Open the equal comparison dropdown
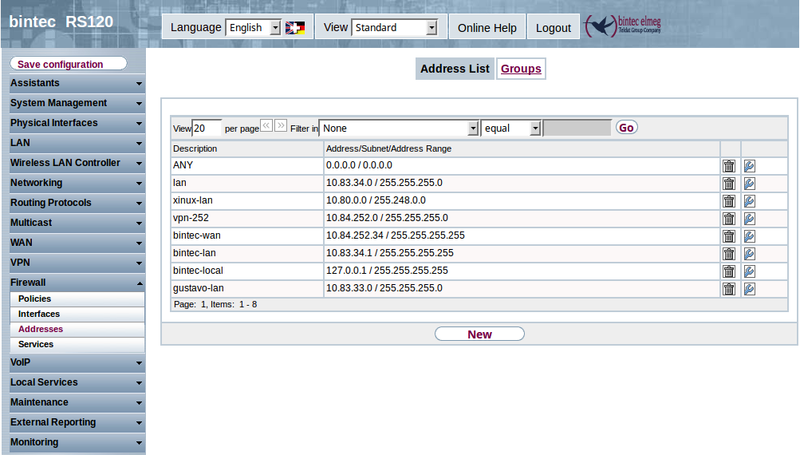 511,128
